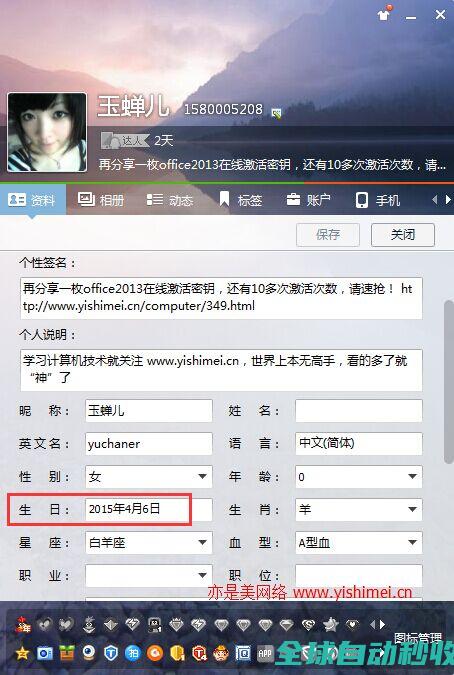This screenshot has width=454, height=675.
Task: Expand the 星座 constellation dropdown
Action: point(149,542)
